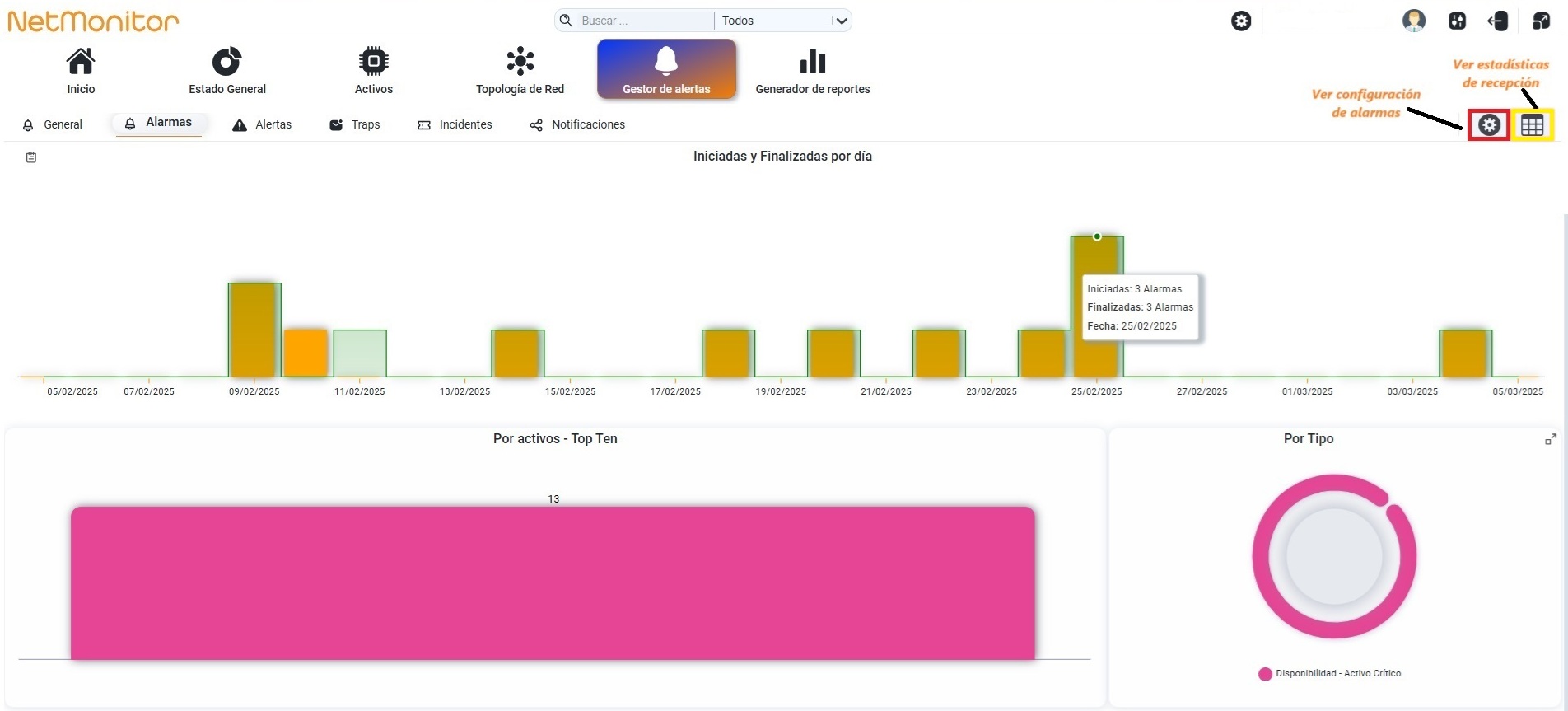Viewport: 1568px width, 711px height.
Task: Switch to the Alertas tab
Action: (x=263, y=124)
